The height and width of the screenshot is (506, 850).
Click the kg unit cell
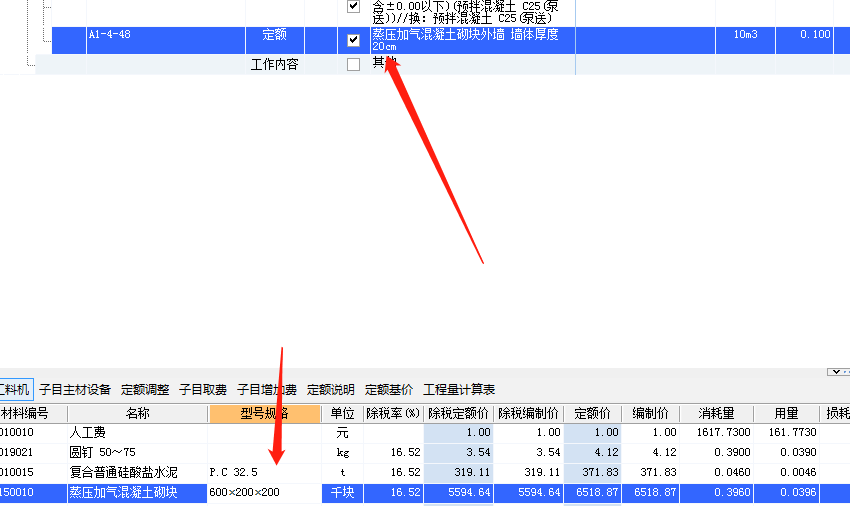tap(342, 452)
